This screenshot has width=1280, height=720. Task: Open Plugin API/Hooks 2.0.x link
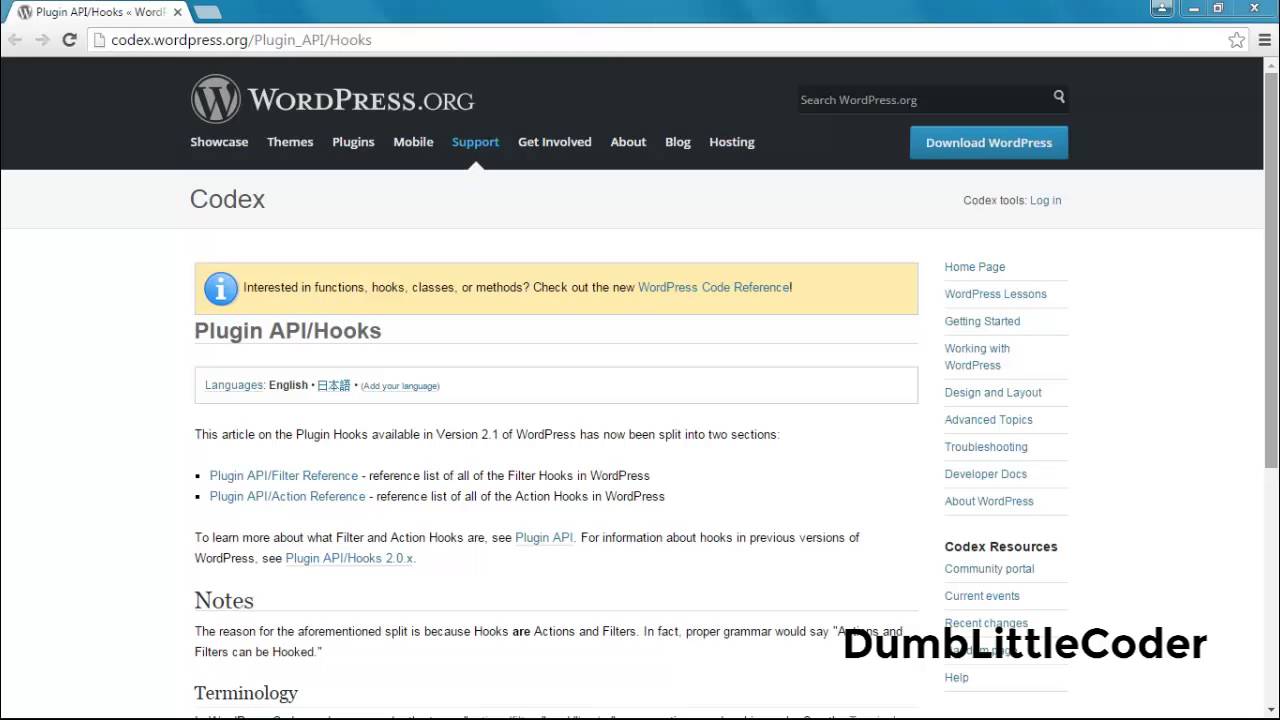[x=349, y=558]
